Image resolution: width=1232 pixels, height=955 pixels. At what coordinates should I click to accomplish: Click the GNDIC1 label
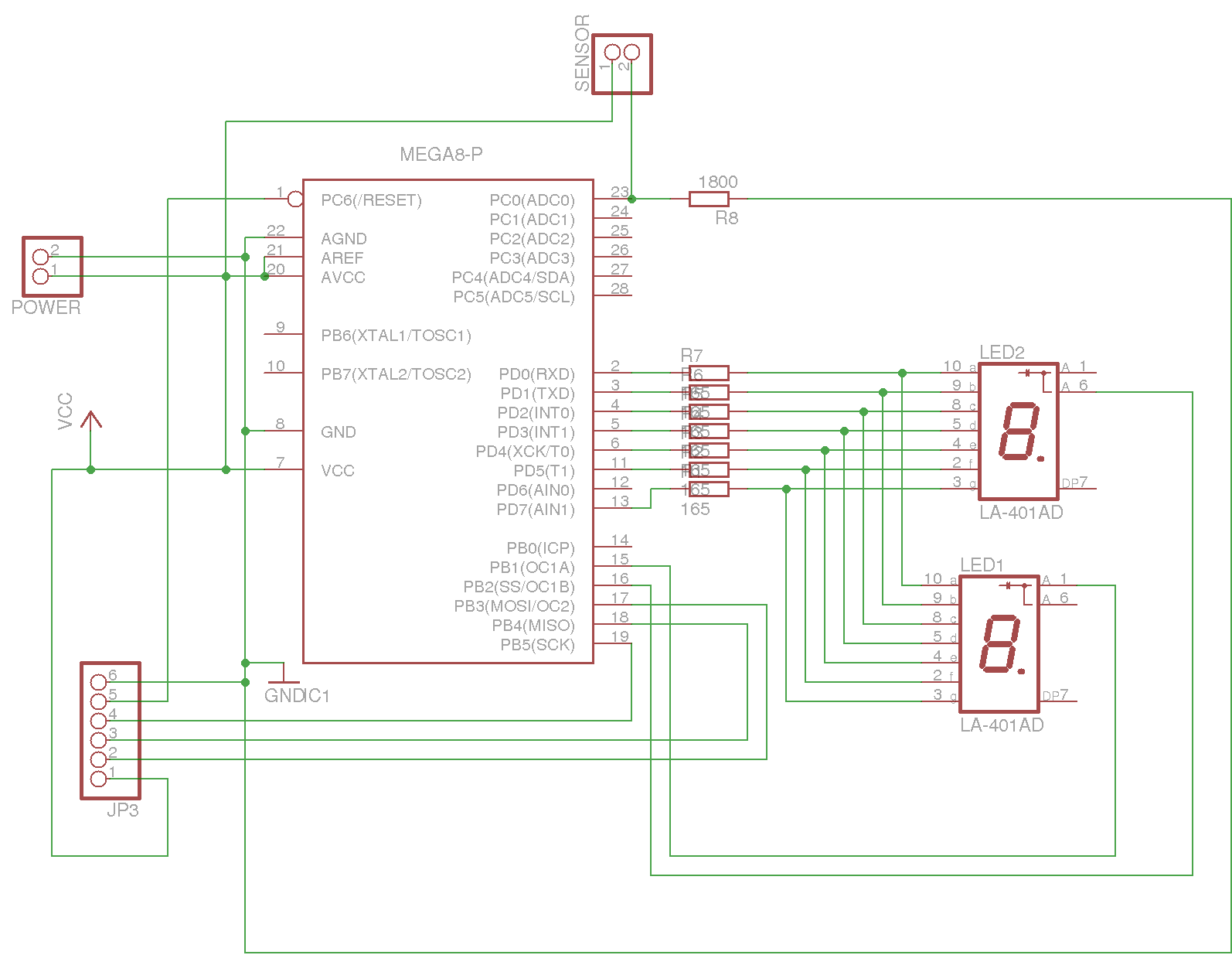(x=297, y=696)
